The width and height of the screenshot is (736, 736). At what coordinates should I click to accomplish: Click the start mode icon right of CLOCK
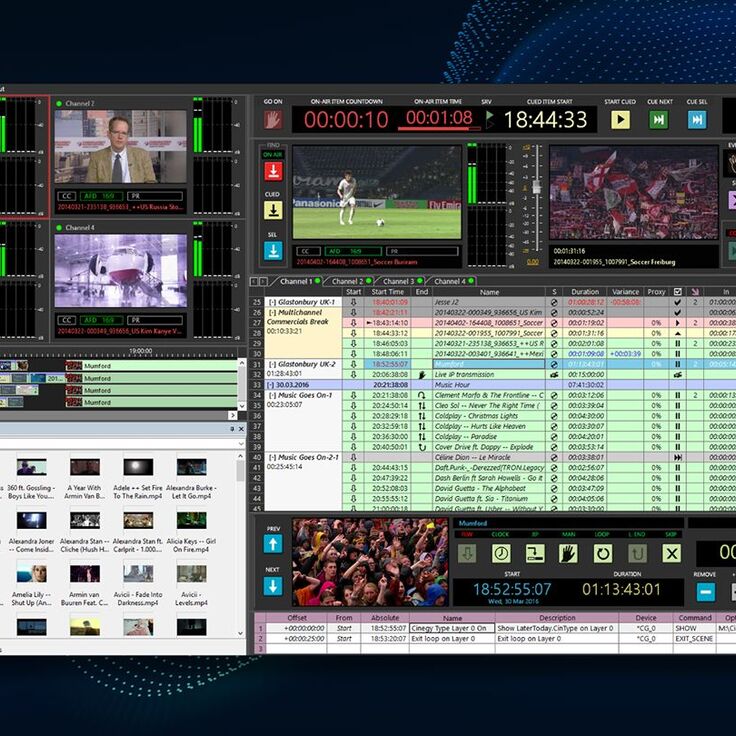pos(535,553)
